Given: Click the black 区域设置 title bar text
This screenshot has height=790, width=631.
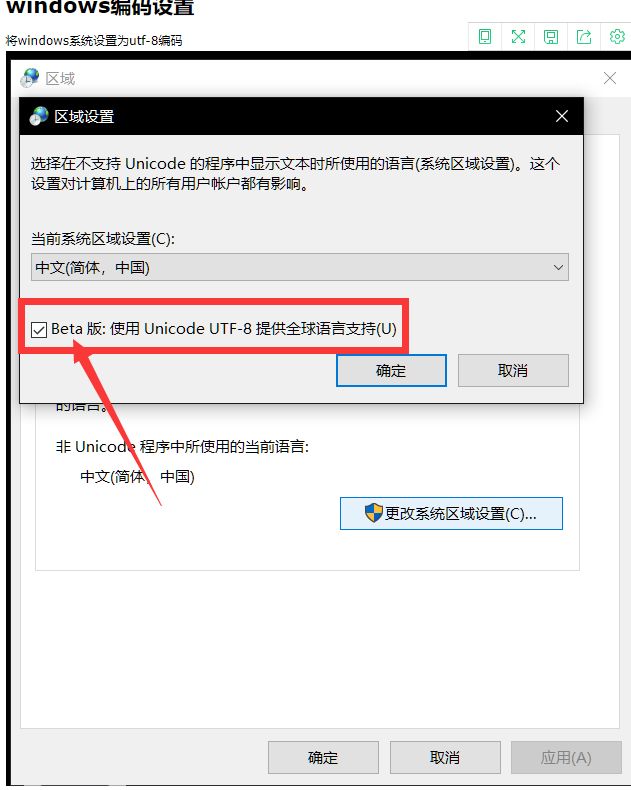Looking at the screenshot, I should (x=84, y=116).
